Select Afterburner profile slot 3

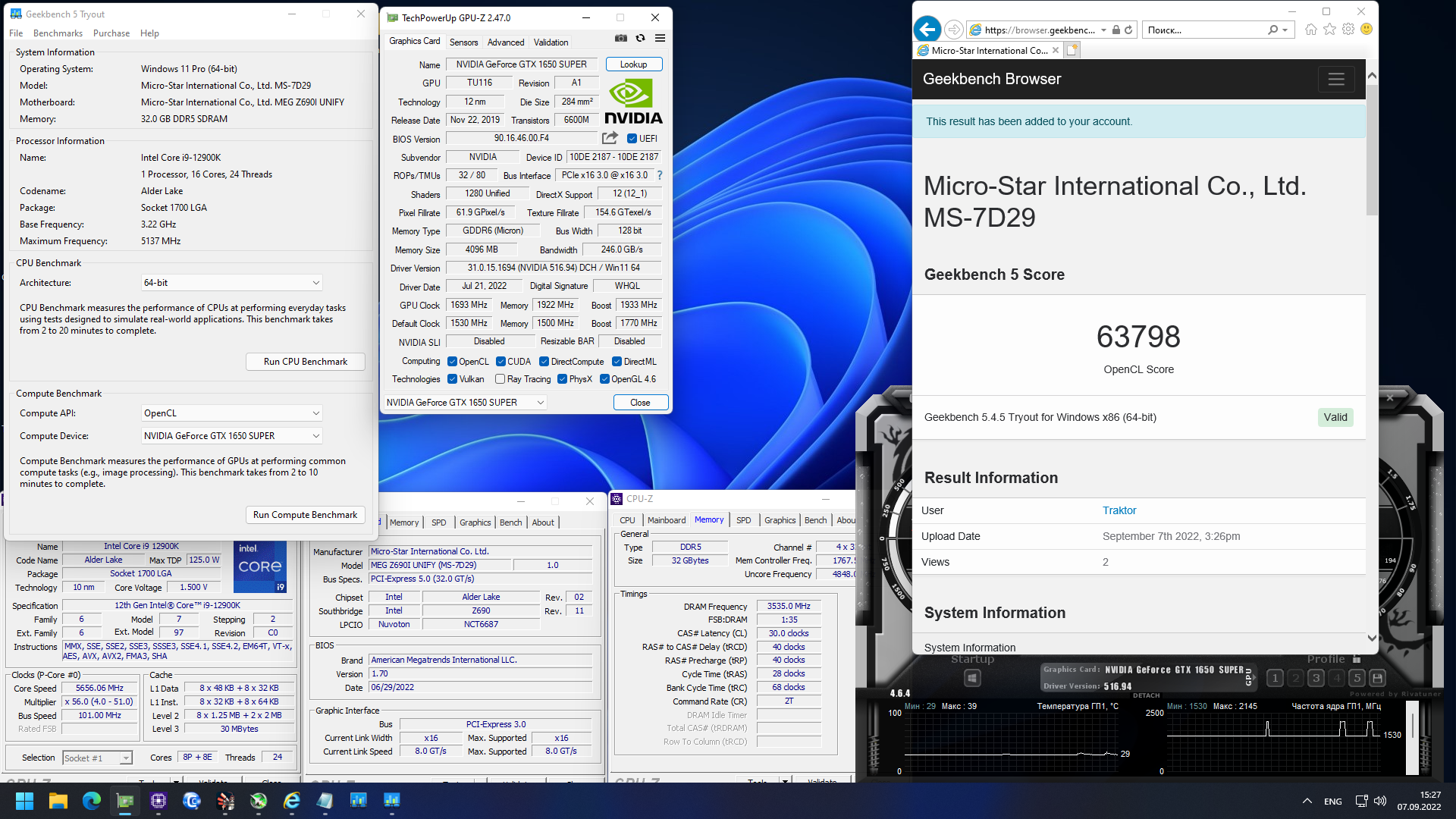pyautogui.click(x=1316, y=678)
